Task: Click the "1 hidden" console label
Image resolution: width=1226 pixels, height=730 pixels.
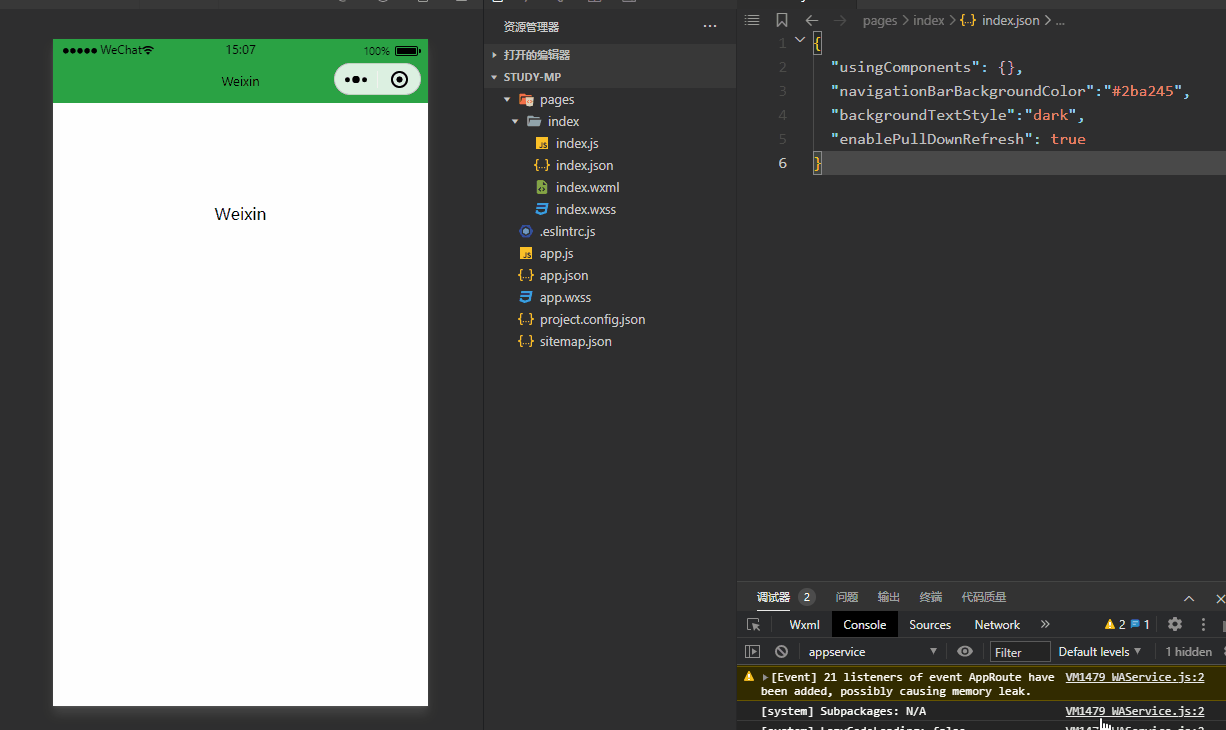Action: coord(1188,651)
